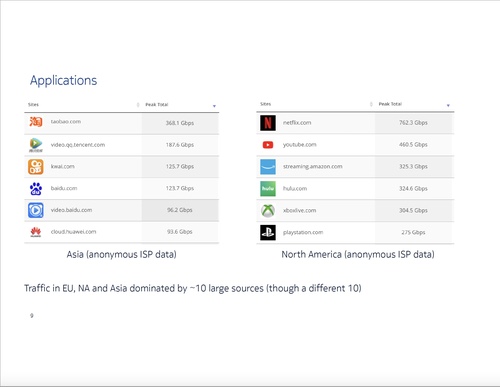Click the 304.5 Gbps value

click(413, 211)
